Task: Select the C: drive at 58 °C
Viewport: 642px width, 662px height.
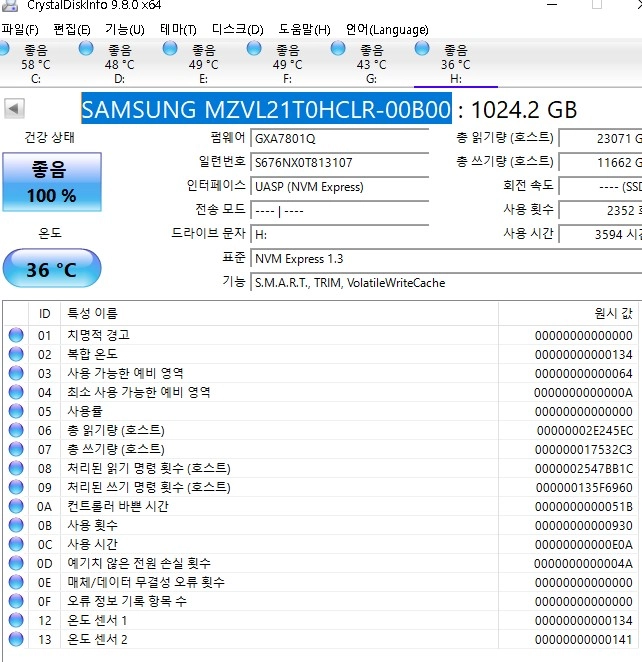Action: click(36, 64)
